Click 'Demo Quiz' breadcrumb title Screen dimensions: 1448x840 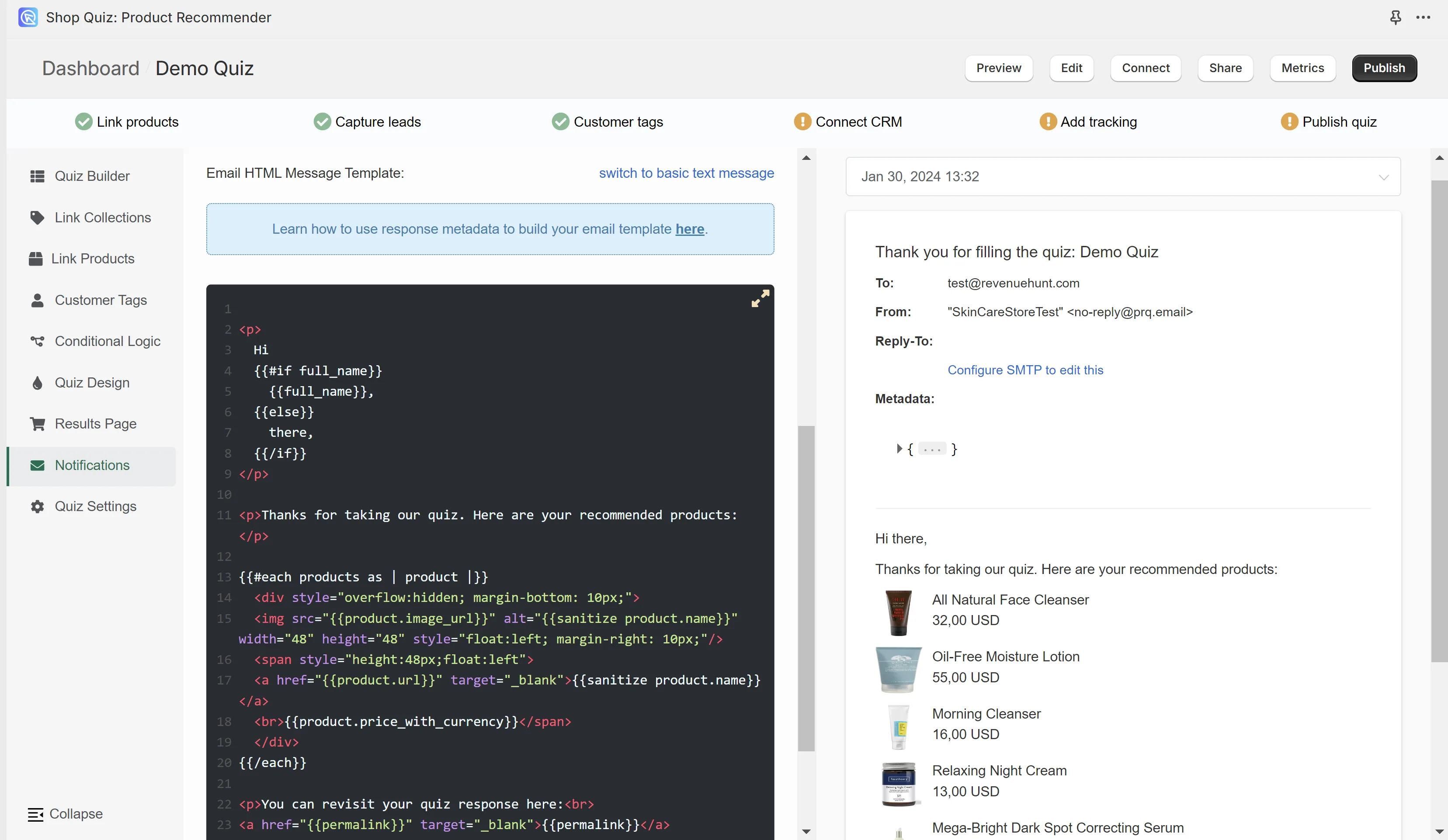204,68
